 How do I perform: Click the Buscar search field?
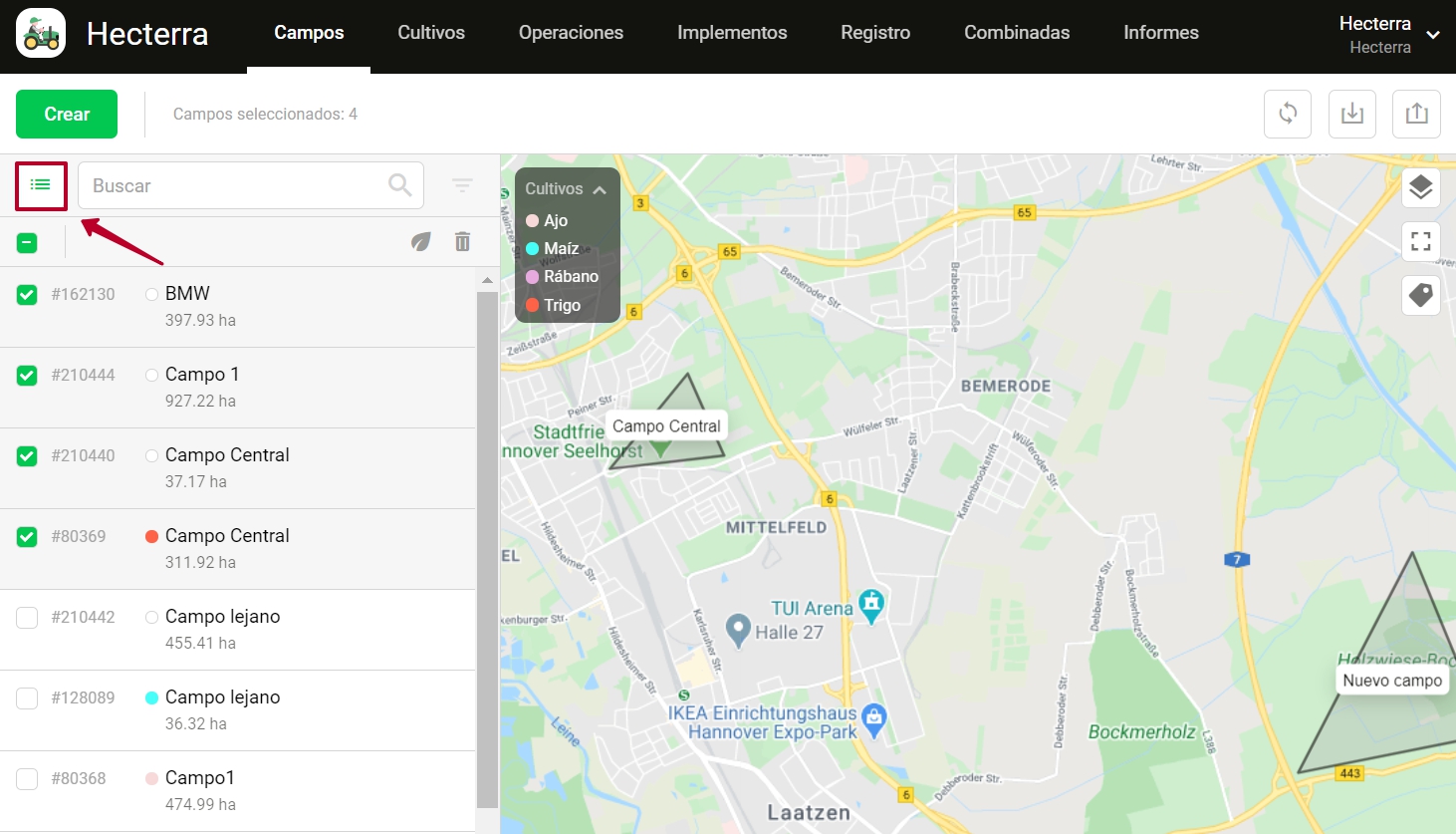tap(237, 185)
